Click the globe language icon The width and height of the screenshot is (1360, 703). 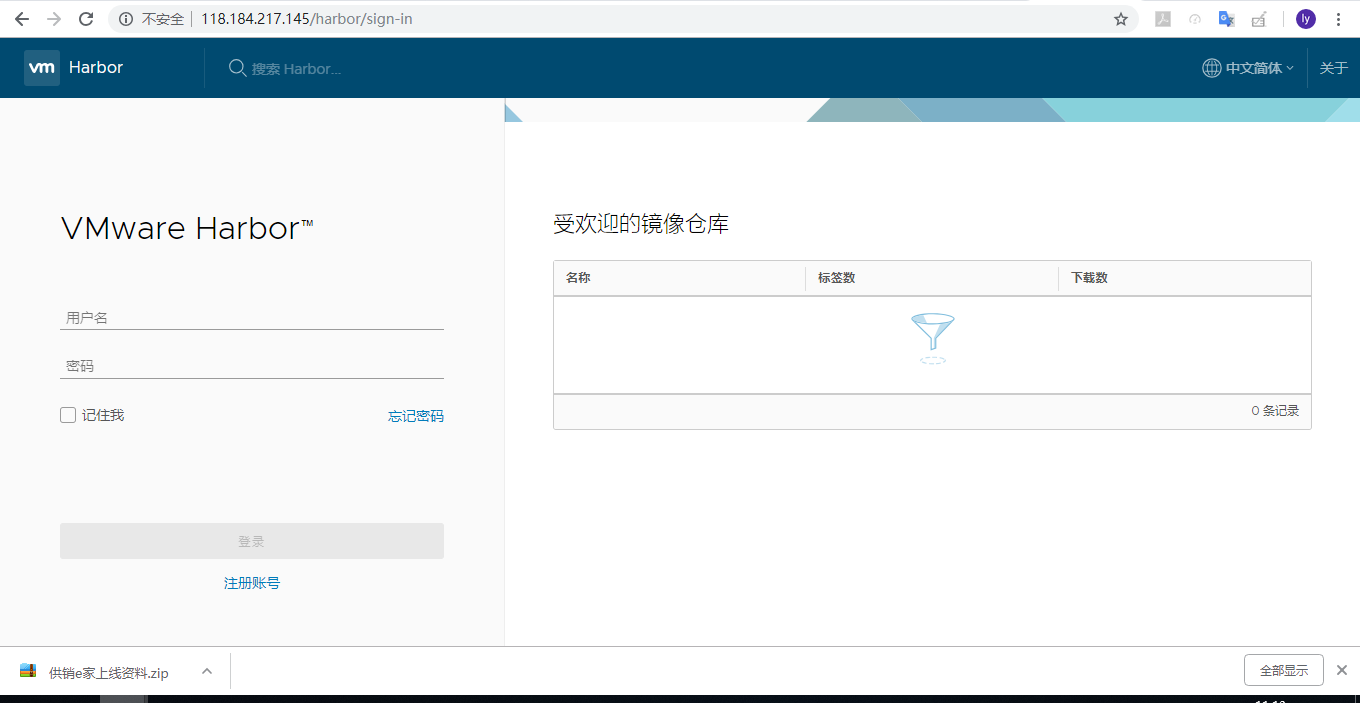click(1212, 68)
